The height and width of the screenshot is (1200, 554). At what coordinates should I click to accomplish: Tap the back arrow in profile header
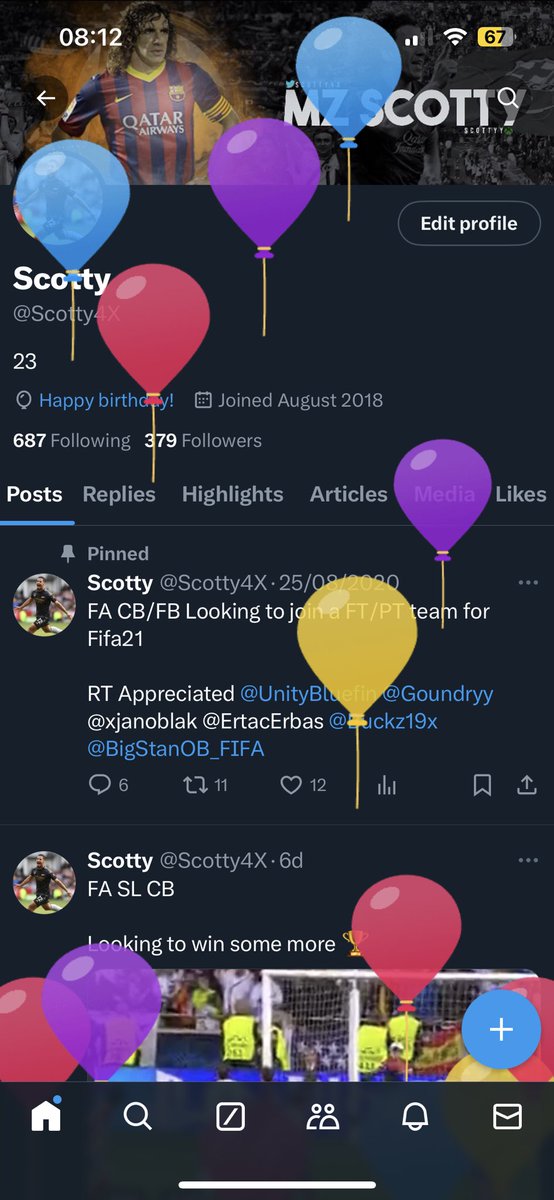click(45, 98)
